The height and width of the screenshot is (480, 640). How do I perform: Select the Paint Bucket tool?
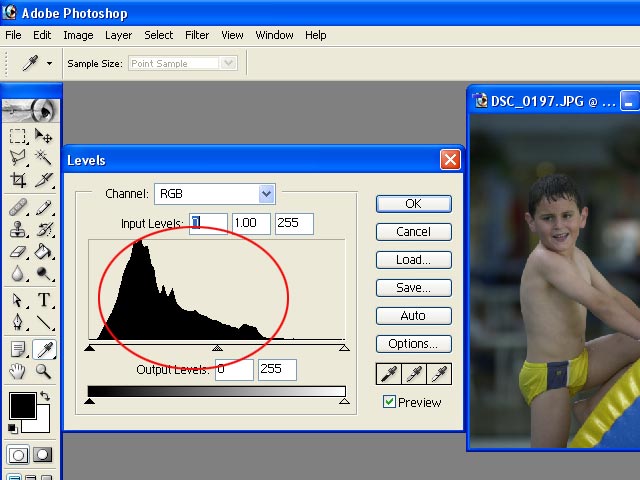[x=43, y=251]
